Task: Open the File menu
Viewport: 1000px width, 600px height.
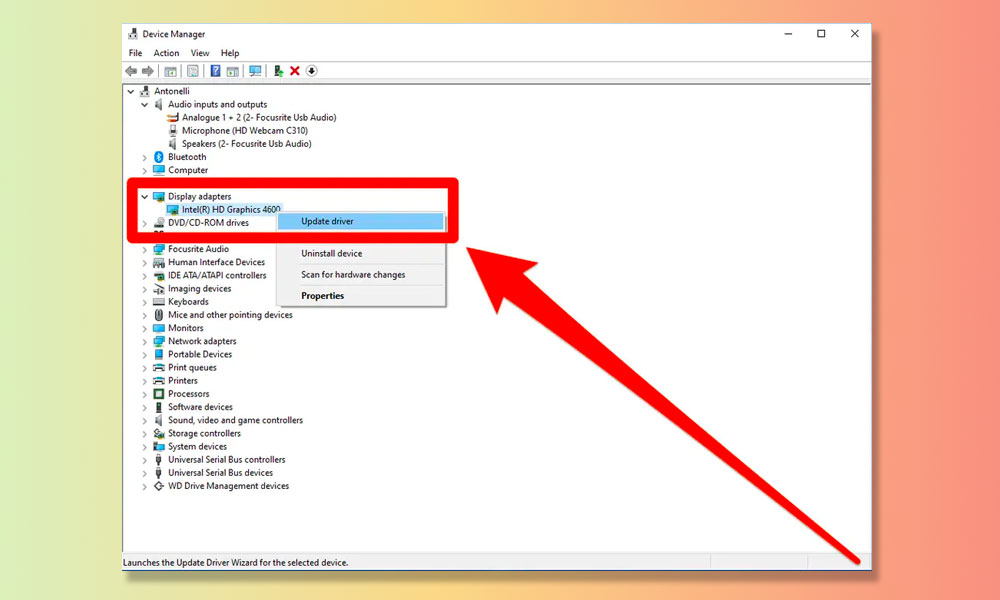Action: coord(135,53)
